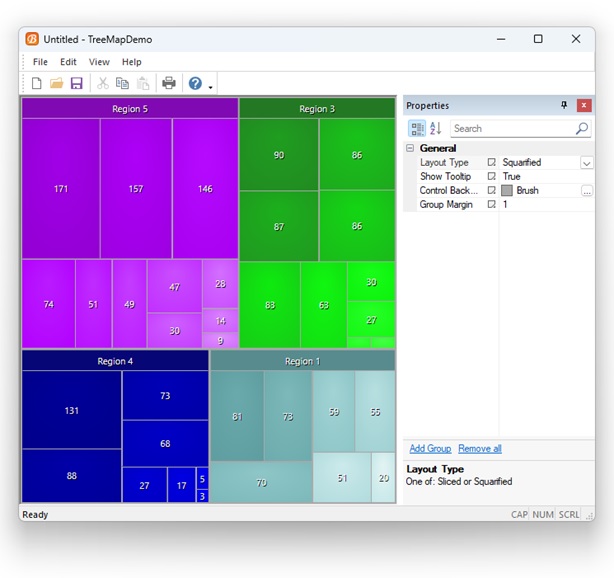Click the NUM status bar indicator
614x578 pixels.
(x=543, y=514)
